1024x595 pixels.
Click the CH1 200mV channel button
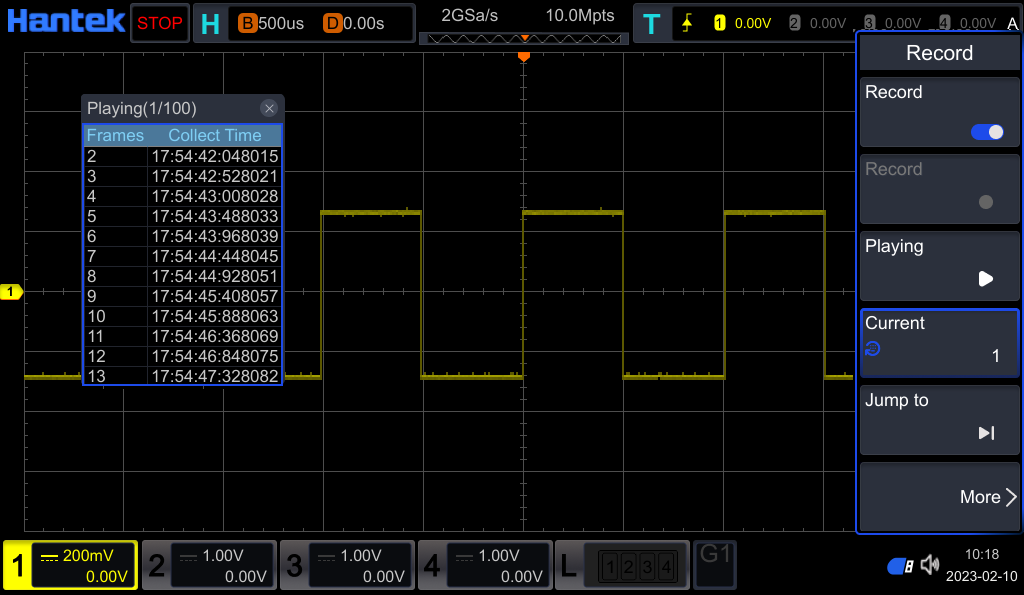69,565
